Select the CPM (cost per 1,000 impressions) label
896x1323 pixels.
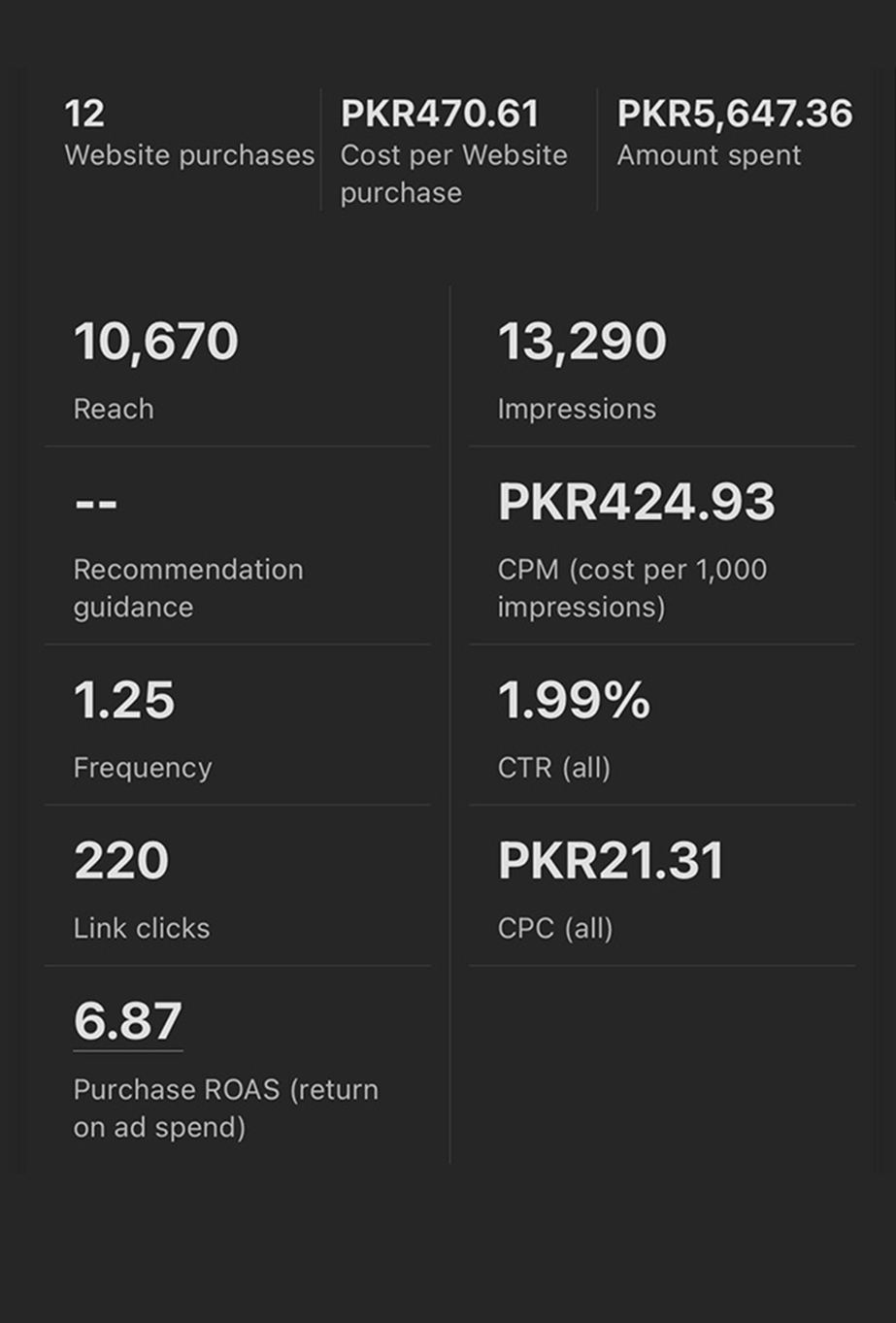pyautogui.click(x=631, y=588)
